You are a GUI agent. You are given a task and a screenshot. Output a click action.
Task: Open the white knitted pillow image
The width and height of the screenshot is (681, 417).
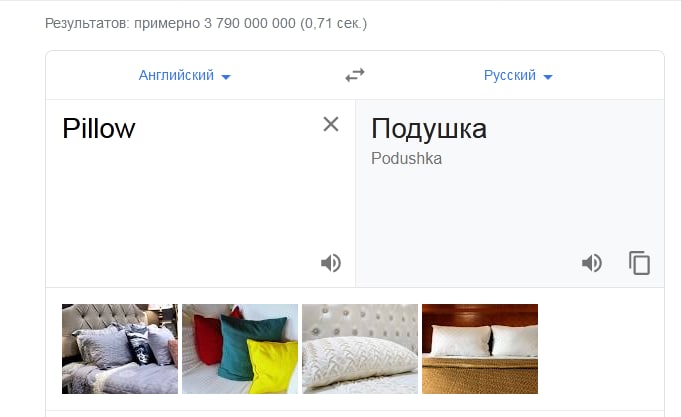(360, 349)
